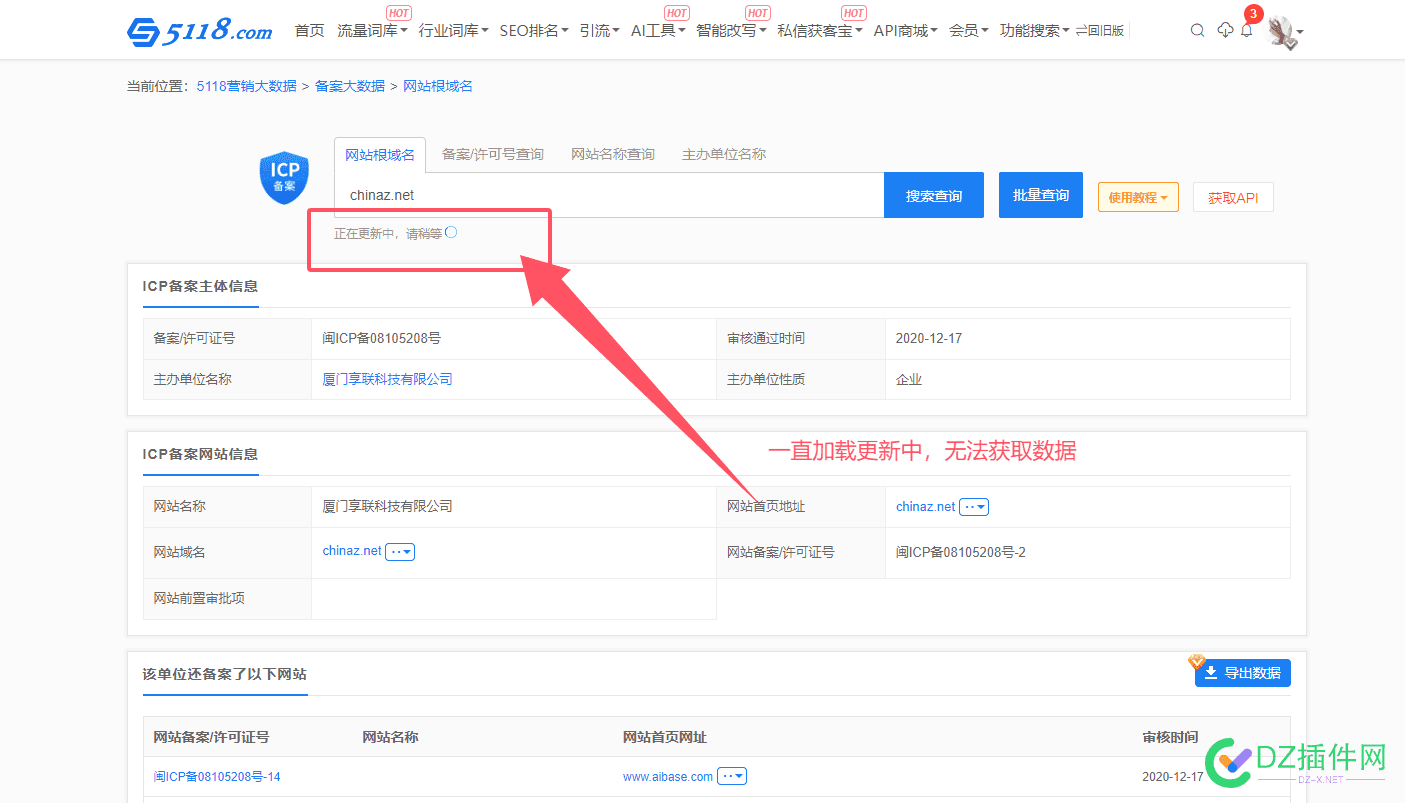Click the 批量查询 button
Screen dimensions: 1405x803
pos(1041,195)
